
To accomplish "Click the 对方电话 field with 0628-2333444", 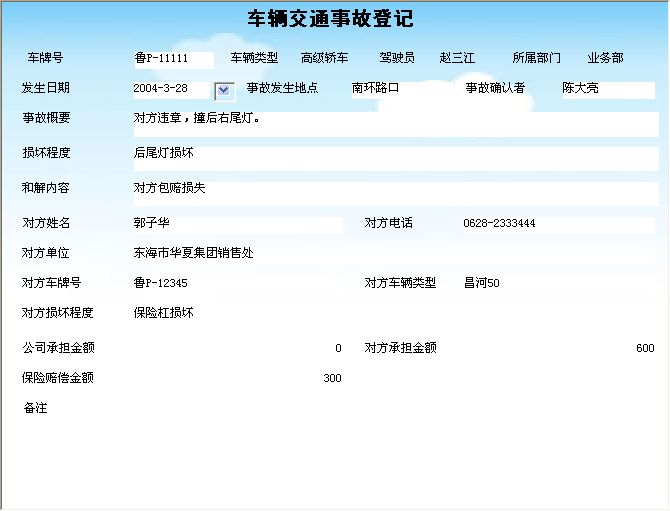I will [x=557, y=224].
